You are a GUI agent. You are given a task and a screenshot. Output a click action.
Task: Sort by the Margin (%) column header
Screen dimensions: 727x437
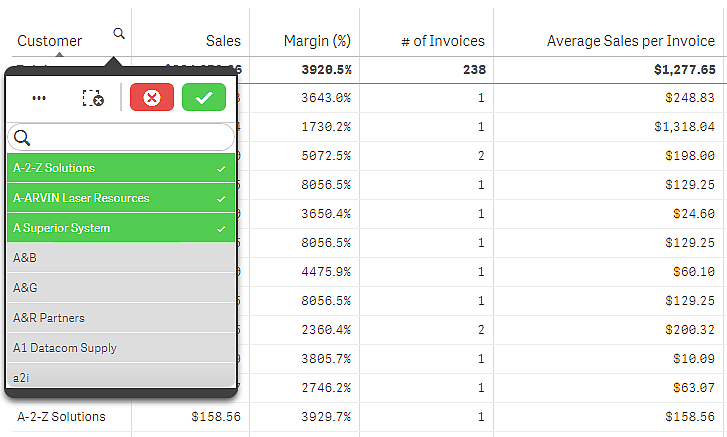coord(317,41)
